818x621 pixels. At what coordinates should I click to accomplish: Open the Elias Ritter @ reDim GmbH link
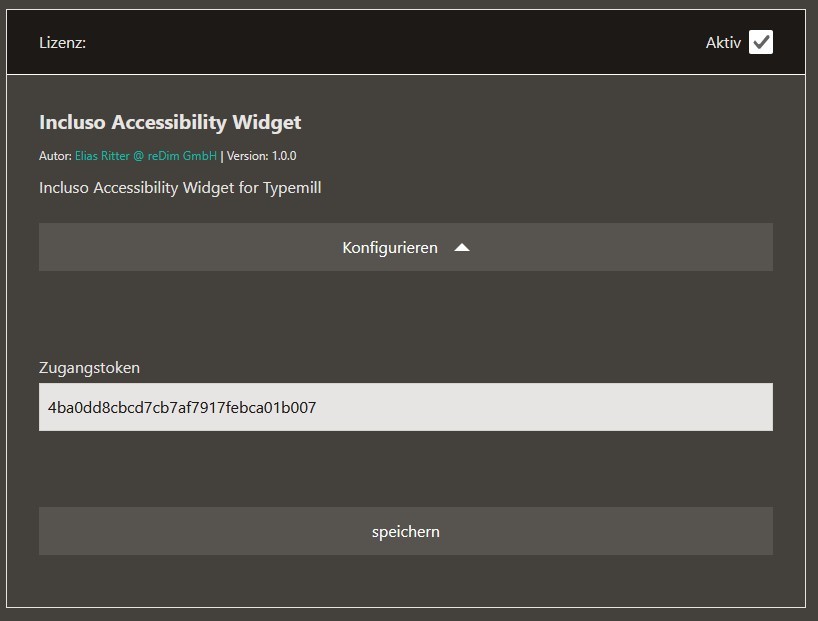[145, 156]
